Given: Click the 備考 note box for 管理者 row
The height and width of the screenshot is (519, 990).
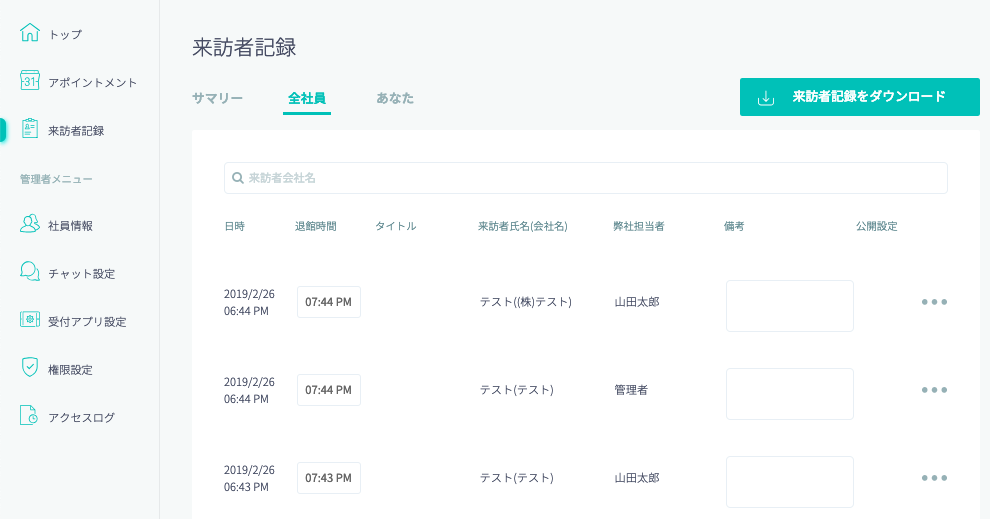Looking at the screenshot, I should click(x=789, y=394).
